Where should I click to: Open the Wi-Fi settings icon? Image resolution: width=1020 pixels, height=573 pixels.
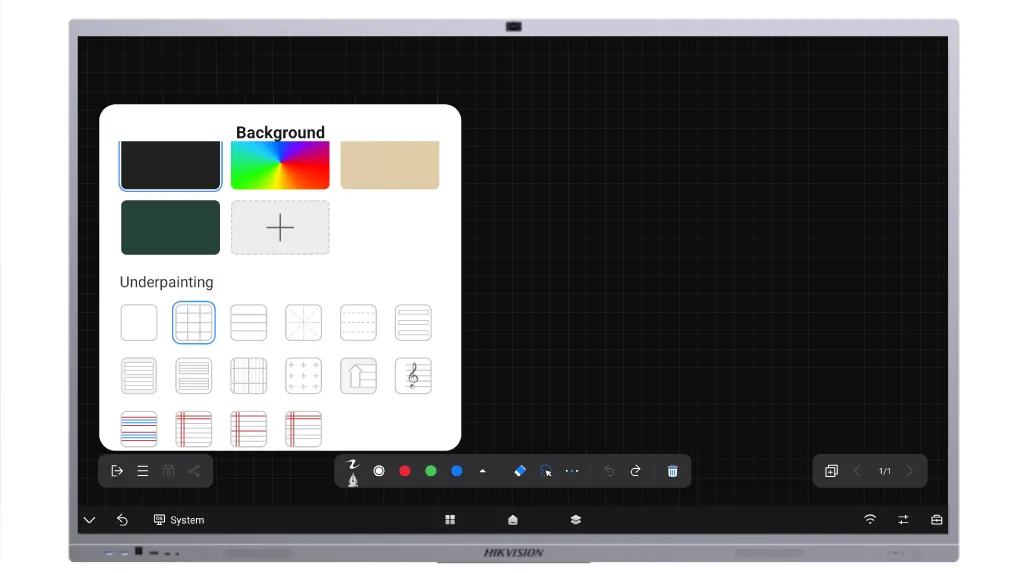coord(870,519)
